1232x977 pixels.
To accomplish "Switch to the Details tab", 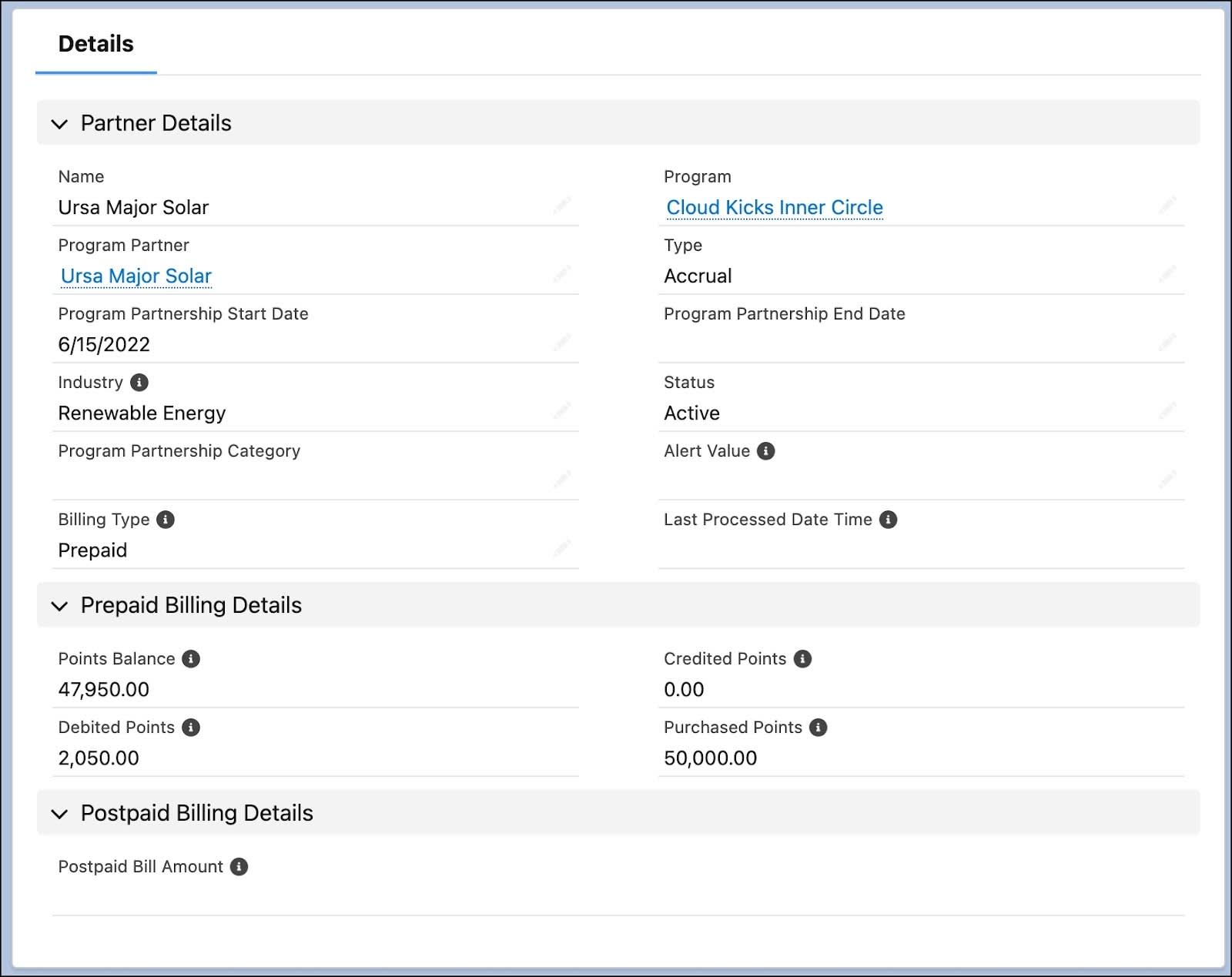I will [x=95, y=44].
